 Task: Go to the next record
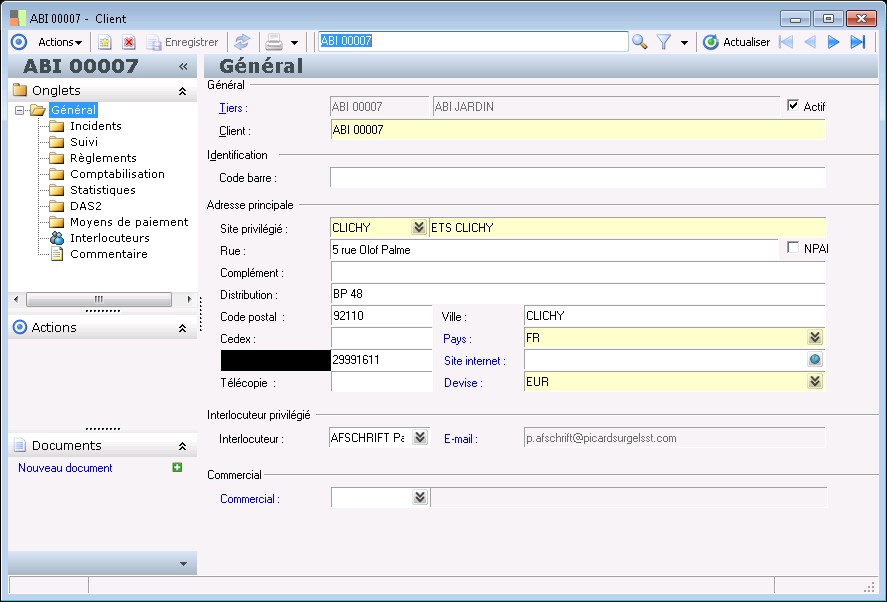pos(833,42)
